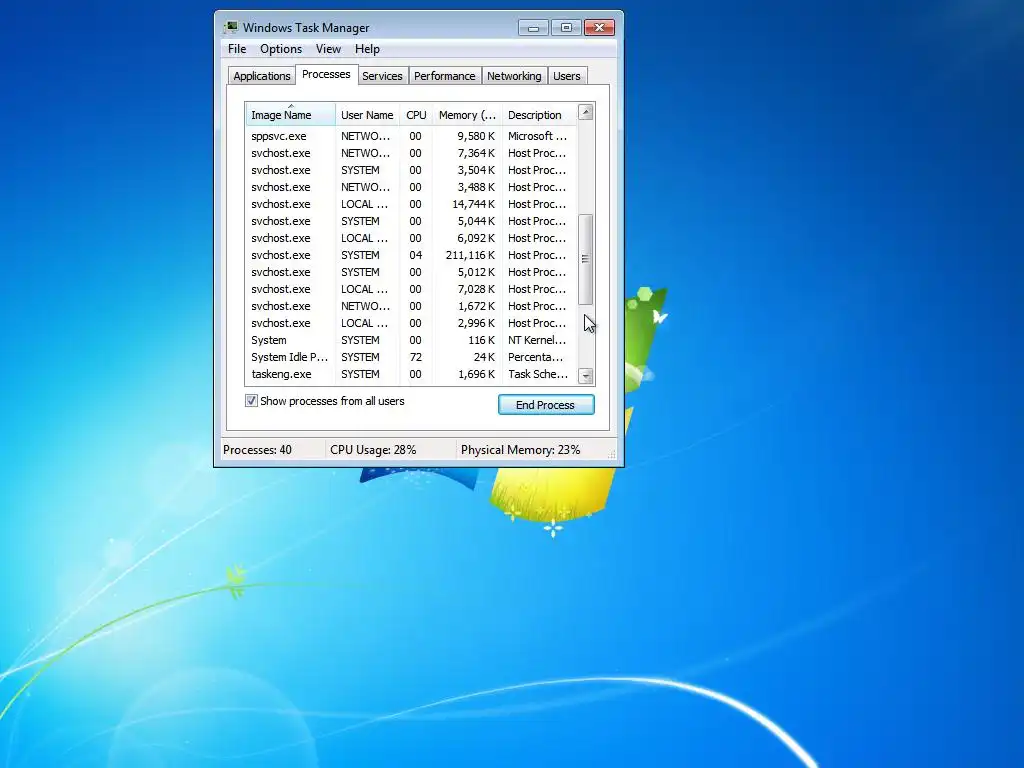Click the window resize grip corner
1024x768 pixels.
pos(611,455)
